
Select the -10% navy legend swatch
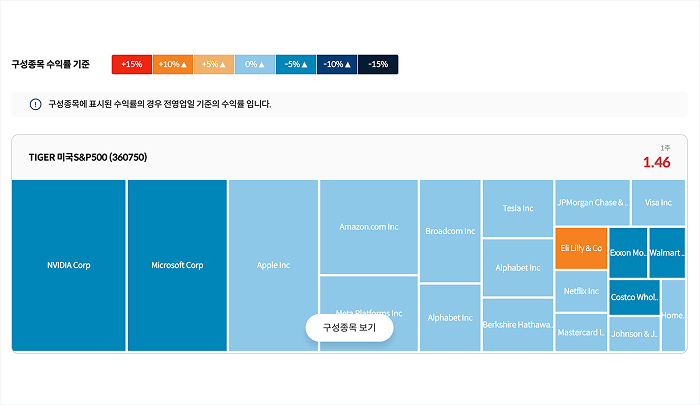(337, 64)
